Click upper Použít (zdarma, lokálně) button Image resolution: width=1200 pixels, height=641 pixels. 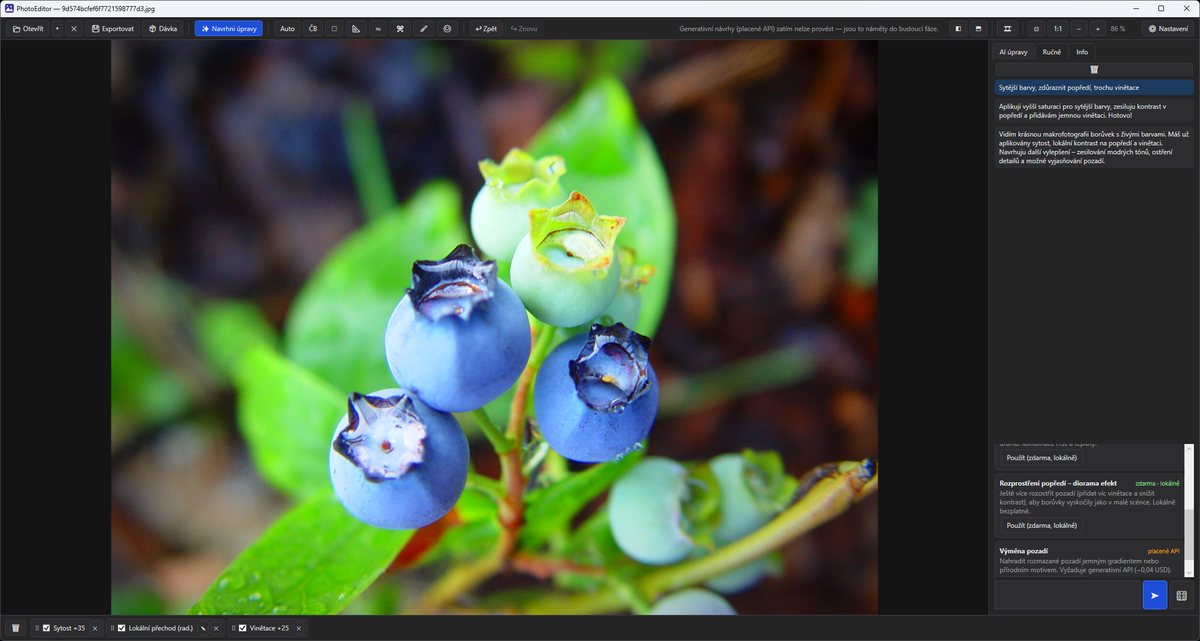1042,458
